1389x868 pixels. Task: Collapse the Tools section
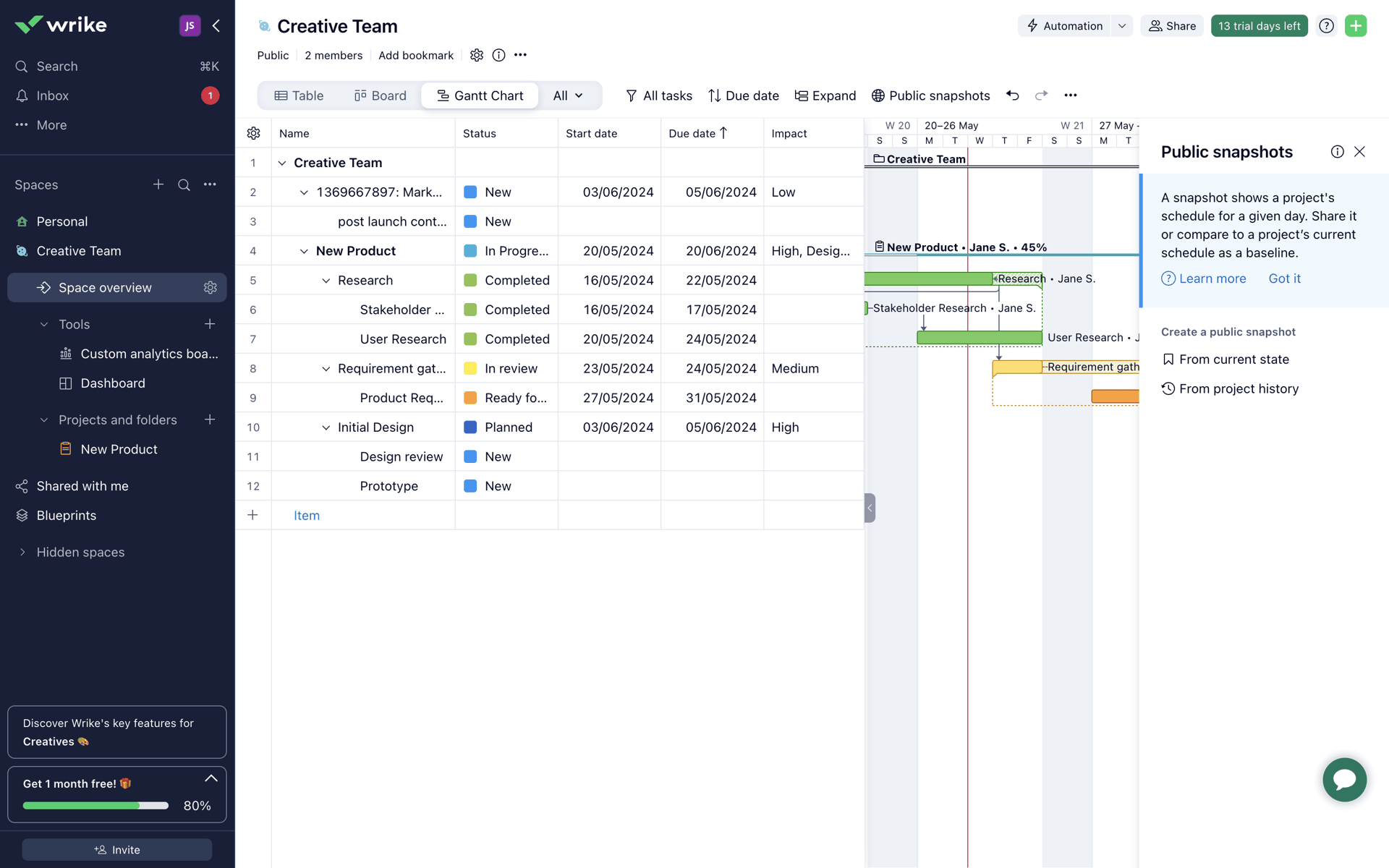click(x=44, y=324)
